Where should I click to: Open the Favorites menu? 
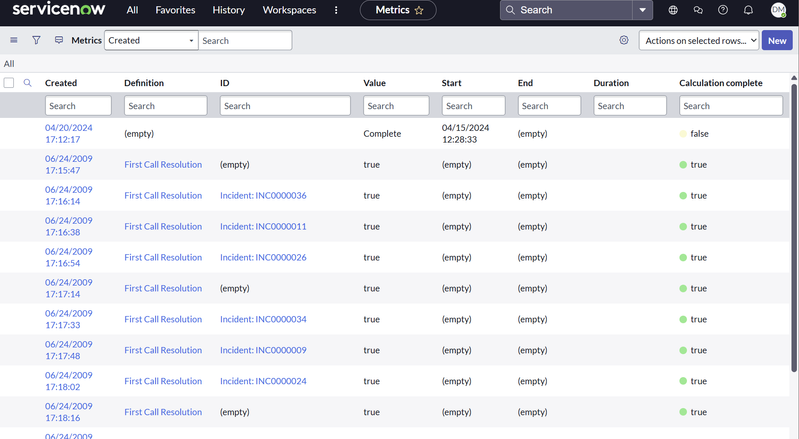point(175,10)
